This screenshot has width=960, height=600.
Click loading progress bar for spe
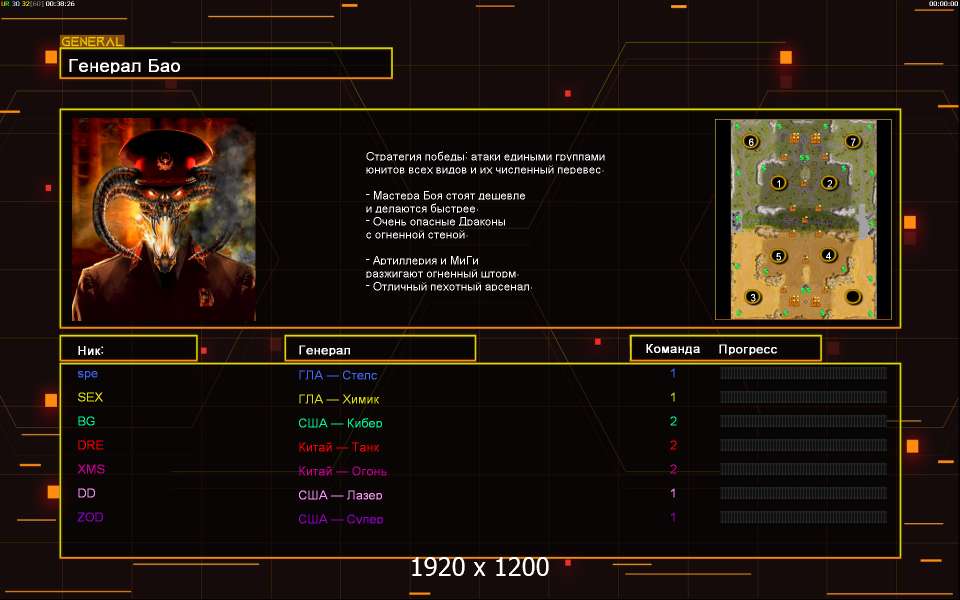[803, 373]
